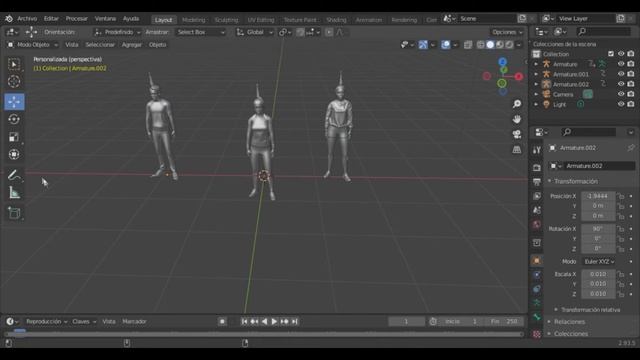Screen dimensions: 640x360
Task: Choose the Rotate tool
Action: click(14, 119)
